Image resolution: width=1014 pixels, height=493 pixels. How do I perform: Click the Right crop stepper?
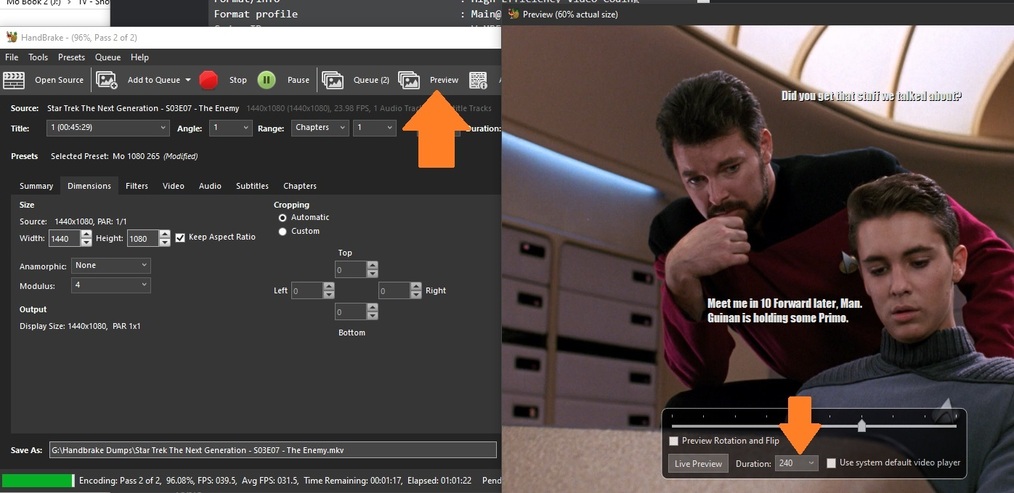click(416, 291)
